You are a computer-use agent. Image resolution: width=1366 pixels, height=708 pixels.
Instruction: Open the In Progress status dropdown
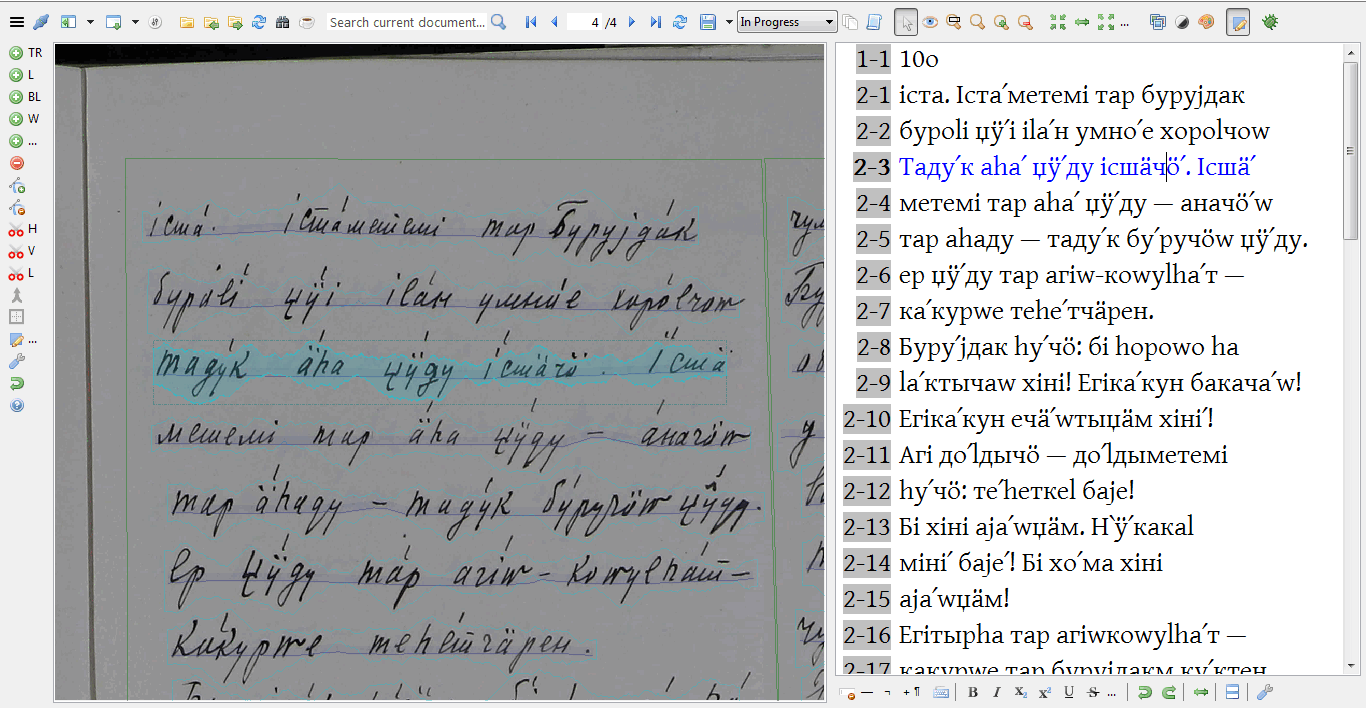(787, 22)
